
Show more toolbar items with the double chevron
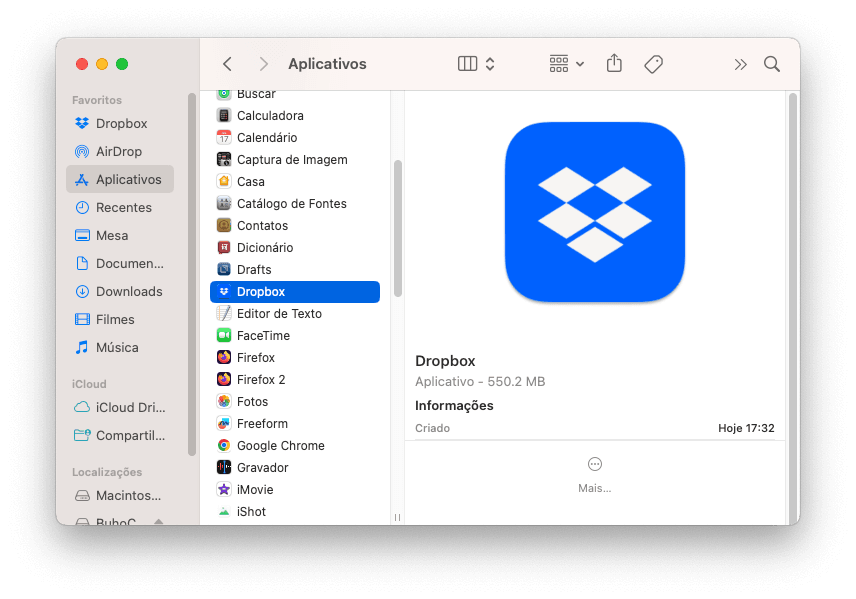(740, 64)
